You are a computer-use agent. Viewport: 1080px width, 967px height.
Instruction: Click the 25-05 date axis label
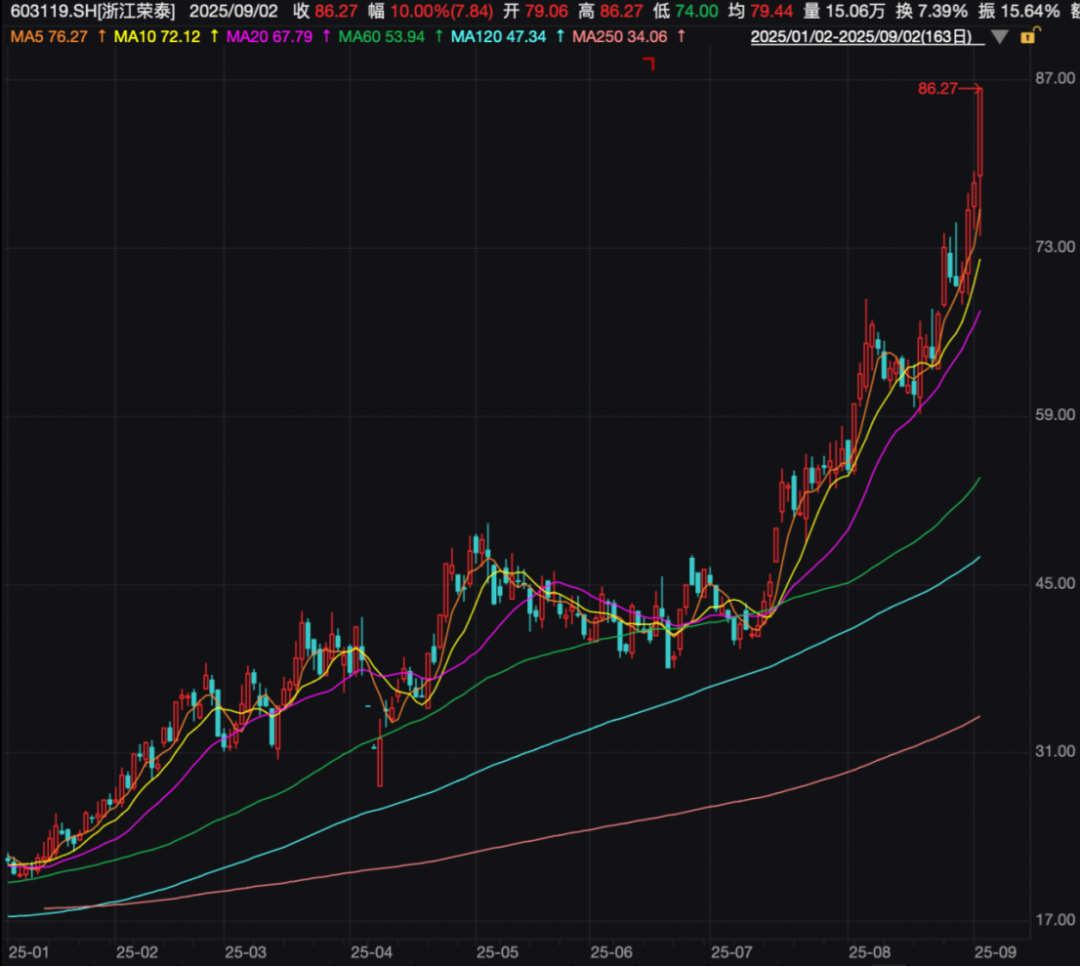(497, 953)
